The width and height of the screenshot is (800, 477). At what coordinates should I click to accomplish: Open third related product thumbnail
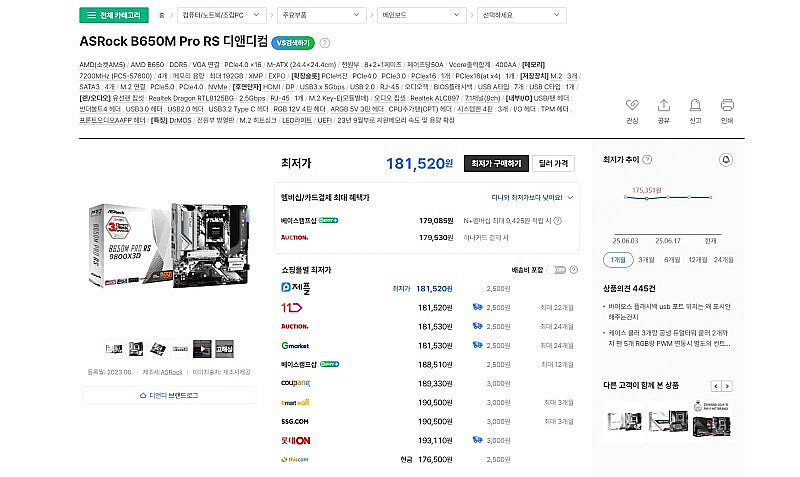pyautogui.click(x=712, y=419)
